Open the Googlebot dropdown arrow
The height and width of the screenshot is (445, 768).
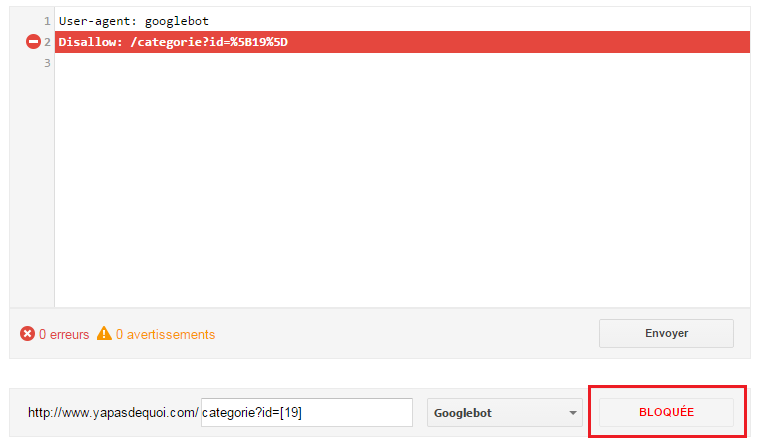coord(573,413)
